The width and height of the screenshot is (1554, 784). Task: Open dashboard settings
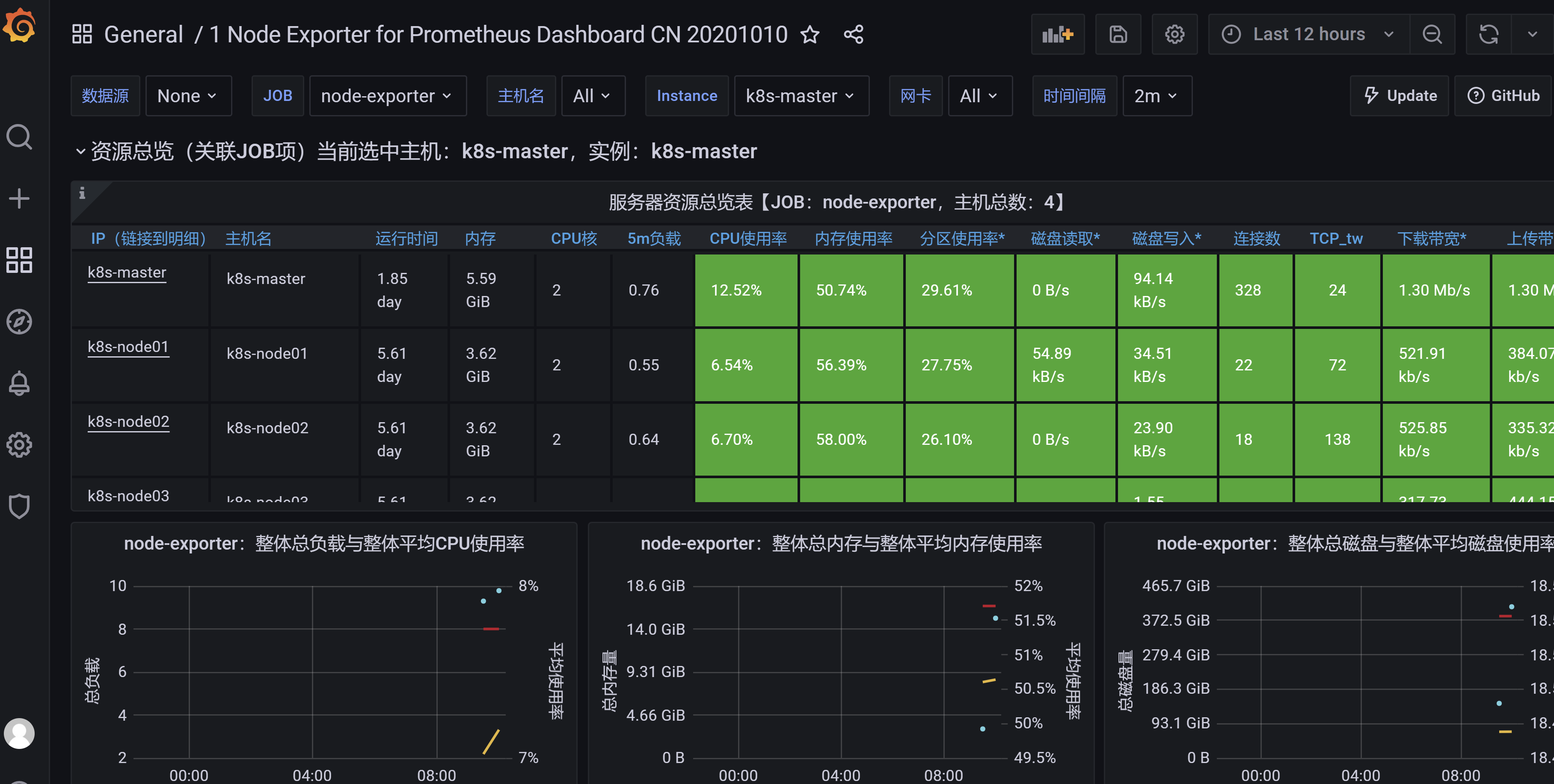(1174, 34)
